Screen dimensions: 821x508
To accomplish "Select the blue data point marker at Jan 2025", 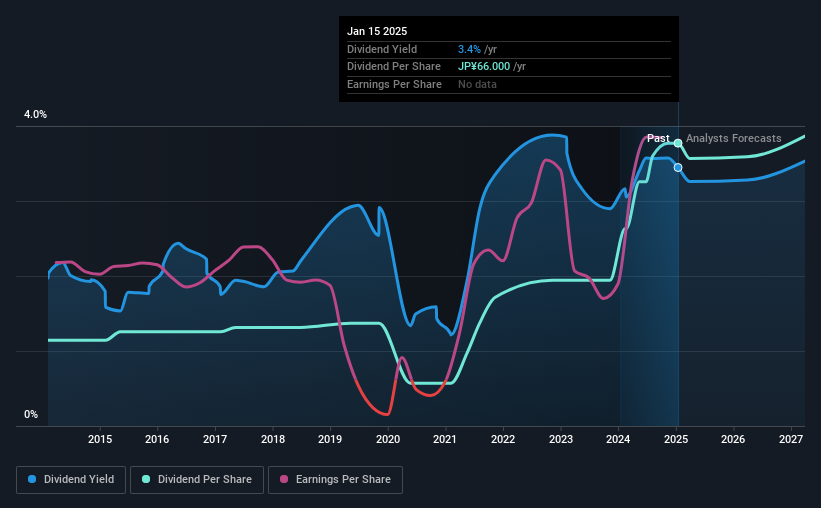I will [x=678, y=168].
